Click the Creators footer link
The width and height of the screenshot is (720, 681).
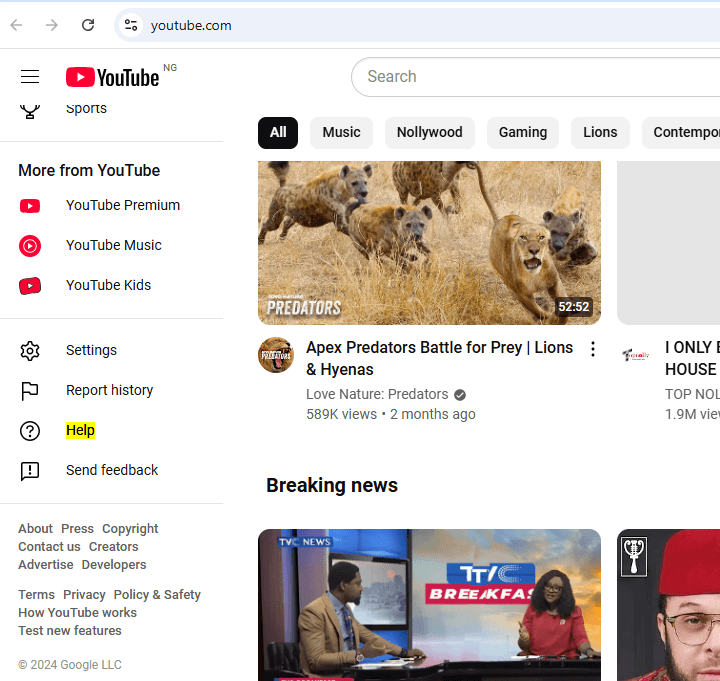pyautogui.click(x=113, y=547)
